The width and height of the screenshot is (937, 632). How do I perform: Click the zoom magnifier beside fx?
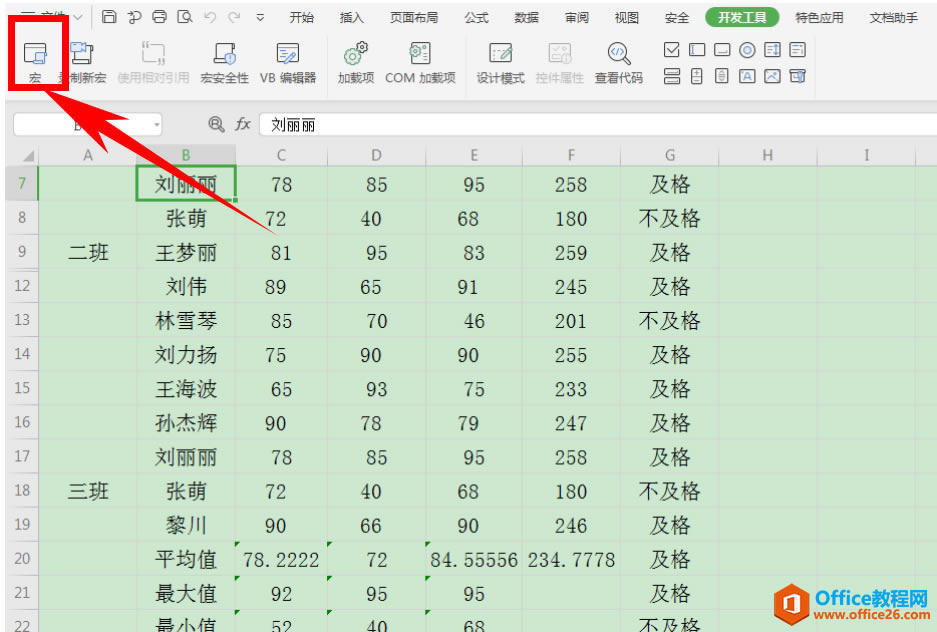216,124
